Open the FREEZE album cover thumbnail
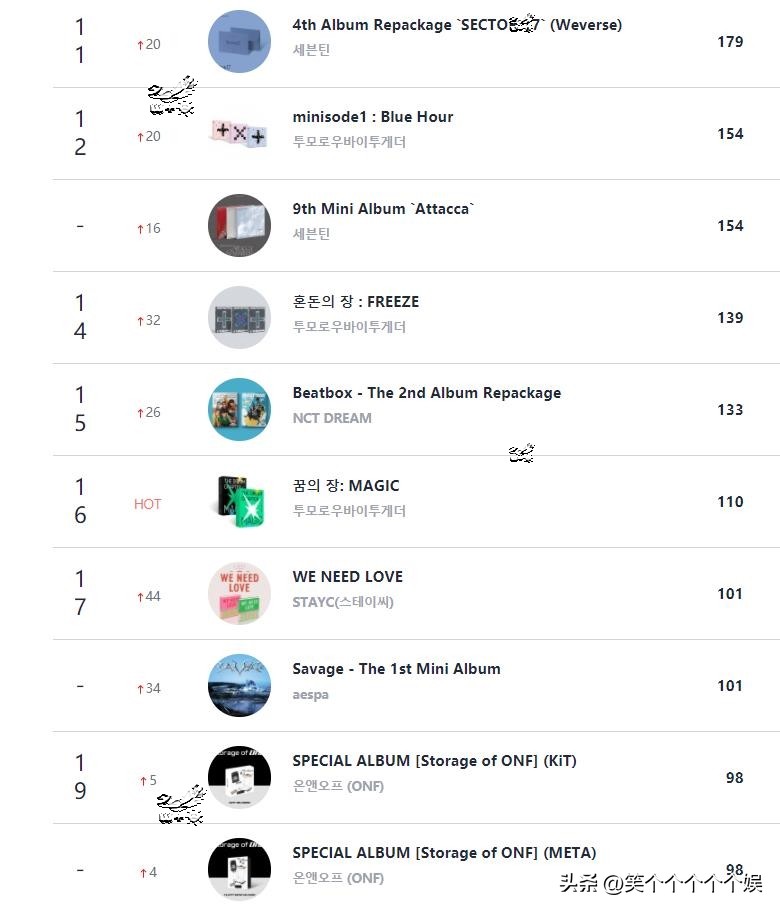 click(239, 318)
